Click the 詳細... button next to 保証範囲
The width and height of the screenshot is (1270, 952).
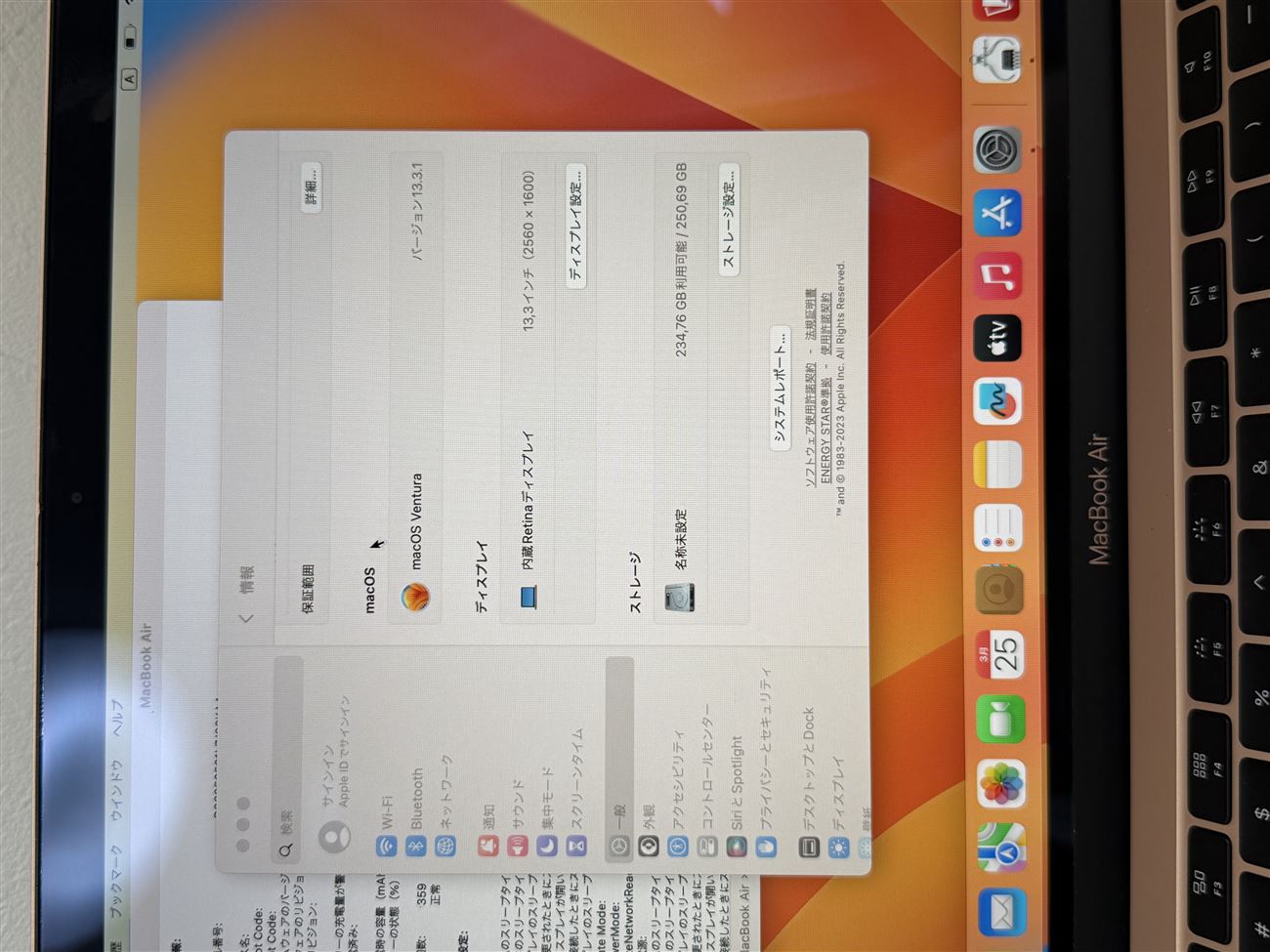click(311, 186)
